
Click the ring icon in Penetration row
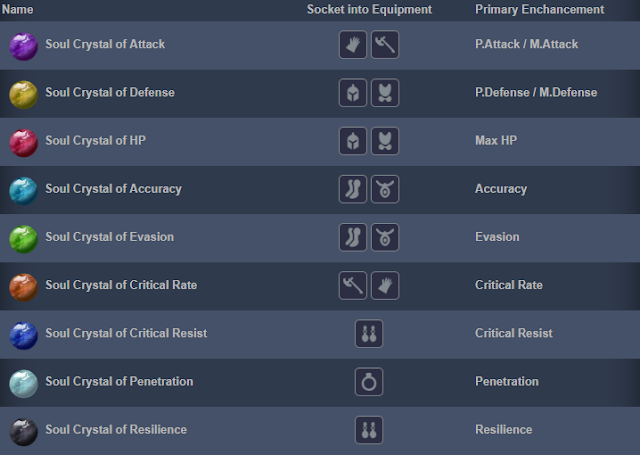369,382
